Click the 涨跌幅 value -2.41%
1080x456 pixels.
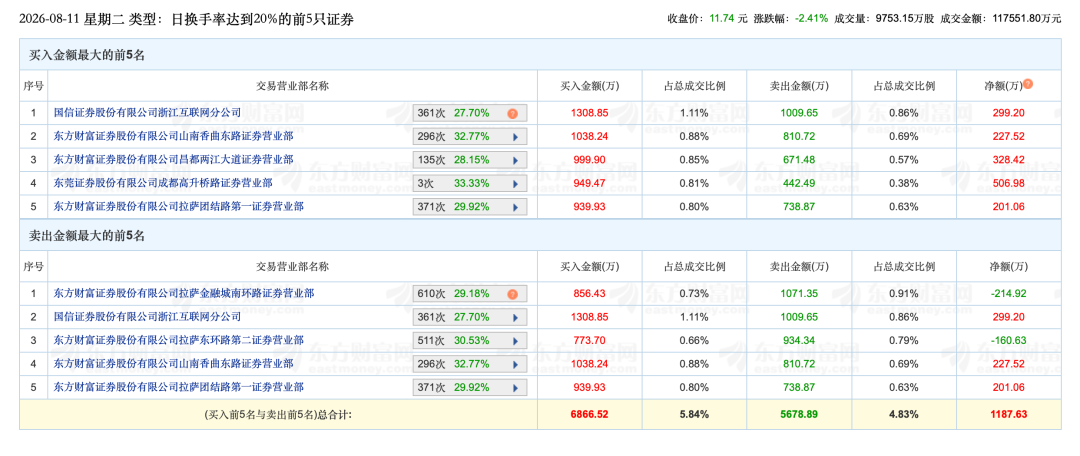coord(812,19)
